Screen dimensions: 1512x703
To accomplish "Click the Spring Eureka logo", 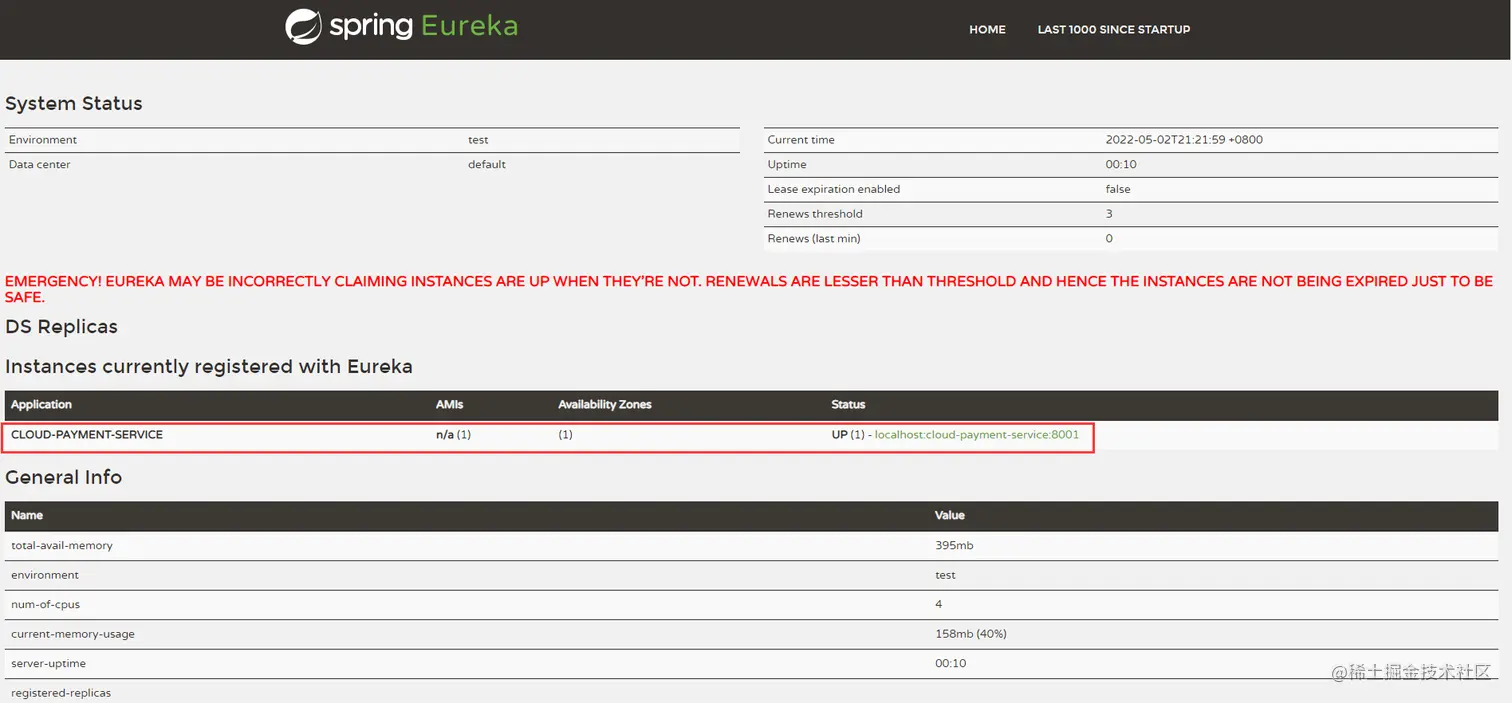I will [x=401, y=27].
